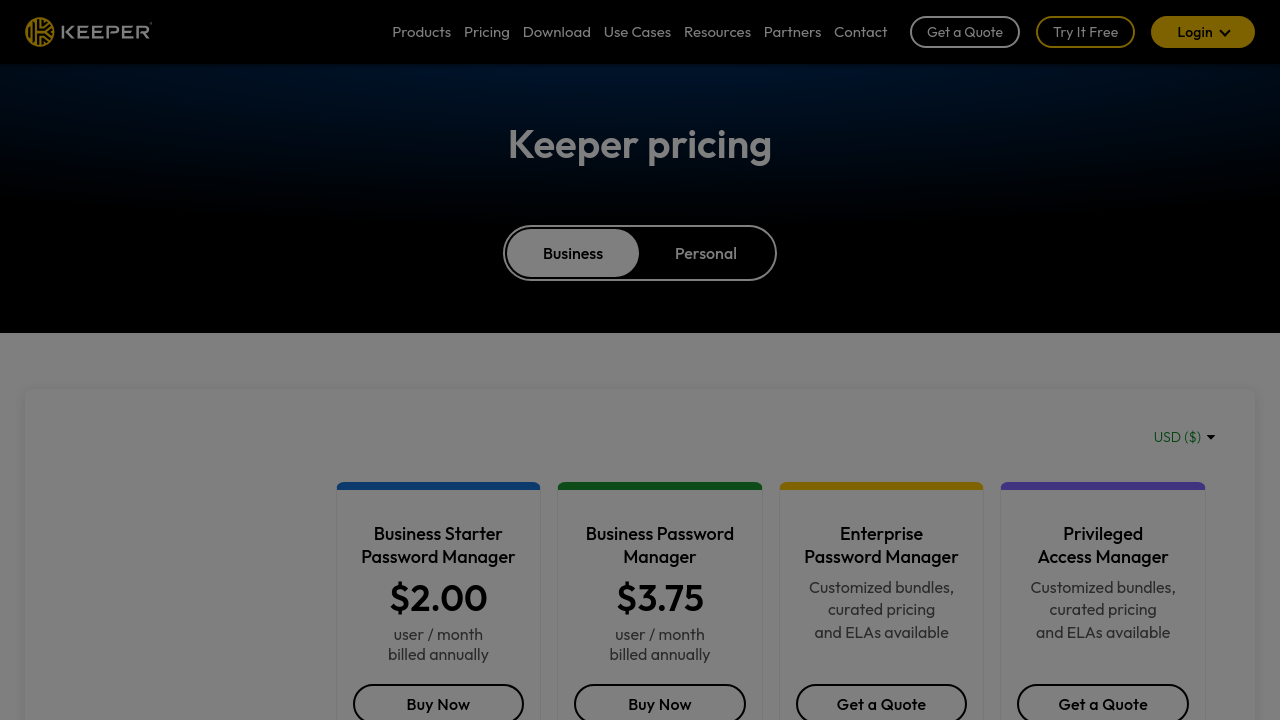The width and height of the screenshot is (1280, 720).
Task: Get a Quote for Enterprise Password Manager
Action: pyautogui.click(x=881, y=704)
